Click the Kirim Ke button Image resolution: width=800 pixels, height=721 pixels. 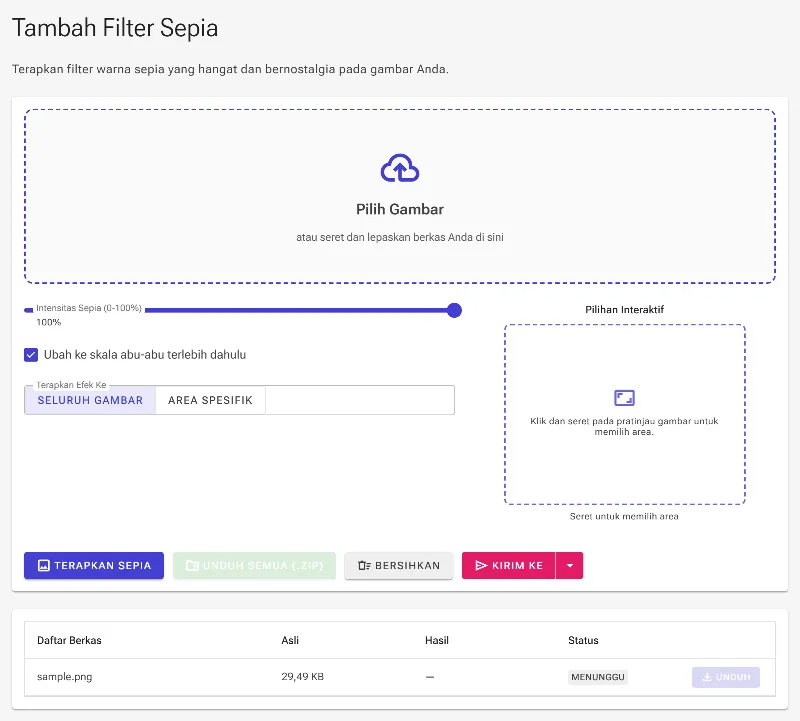[x=509, y=565]
